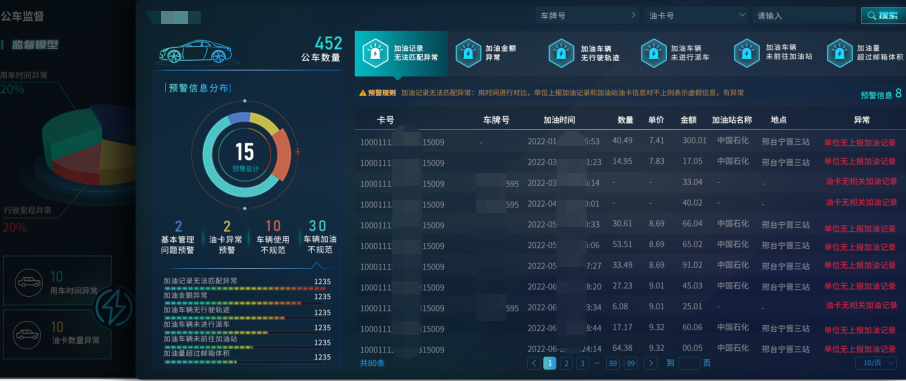Click the 车牌号 column header

[x=496, y=120]
